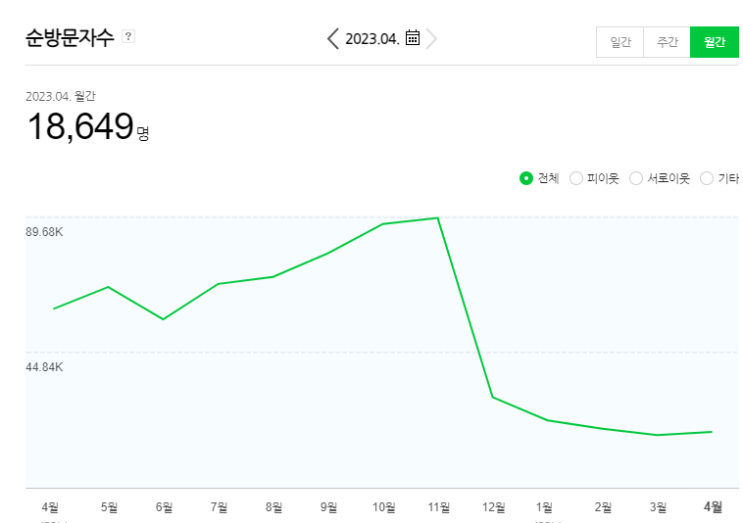Viewport: 743px width, 523px height.
Task: Click the 2월 x-axis label
Action: pos(603,507)
